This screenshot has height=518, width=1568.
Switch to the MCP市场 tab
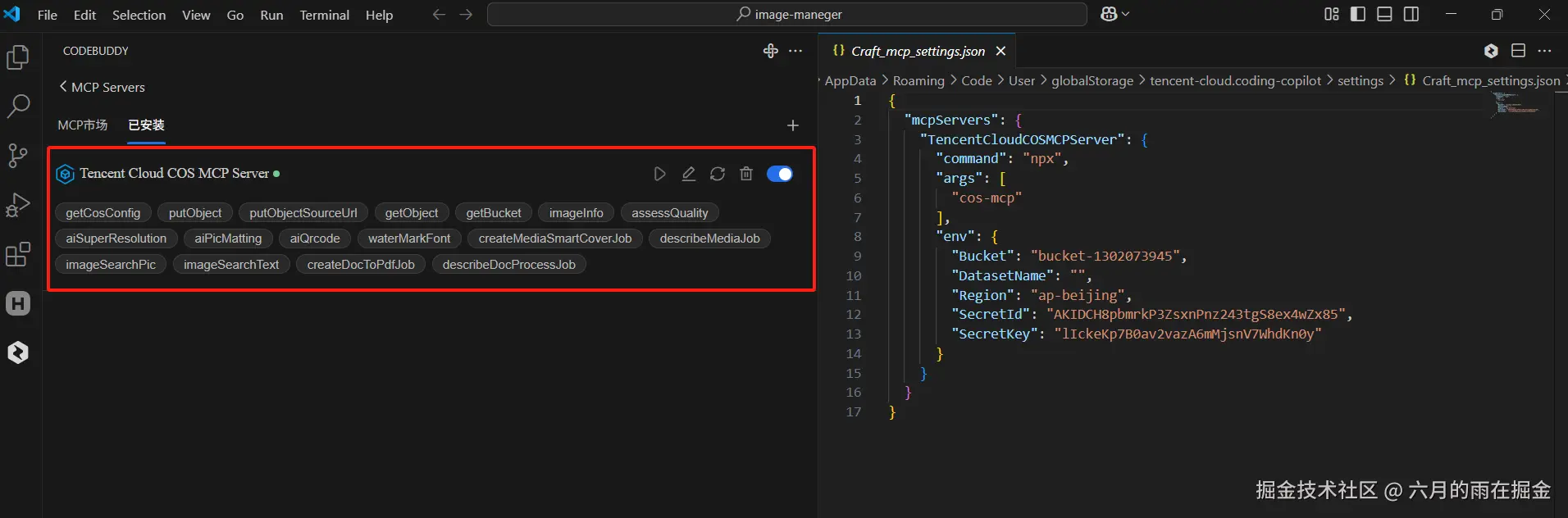coord(83,125)
